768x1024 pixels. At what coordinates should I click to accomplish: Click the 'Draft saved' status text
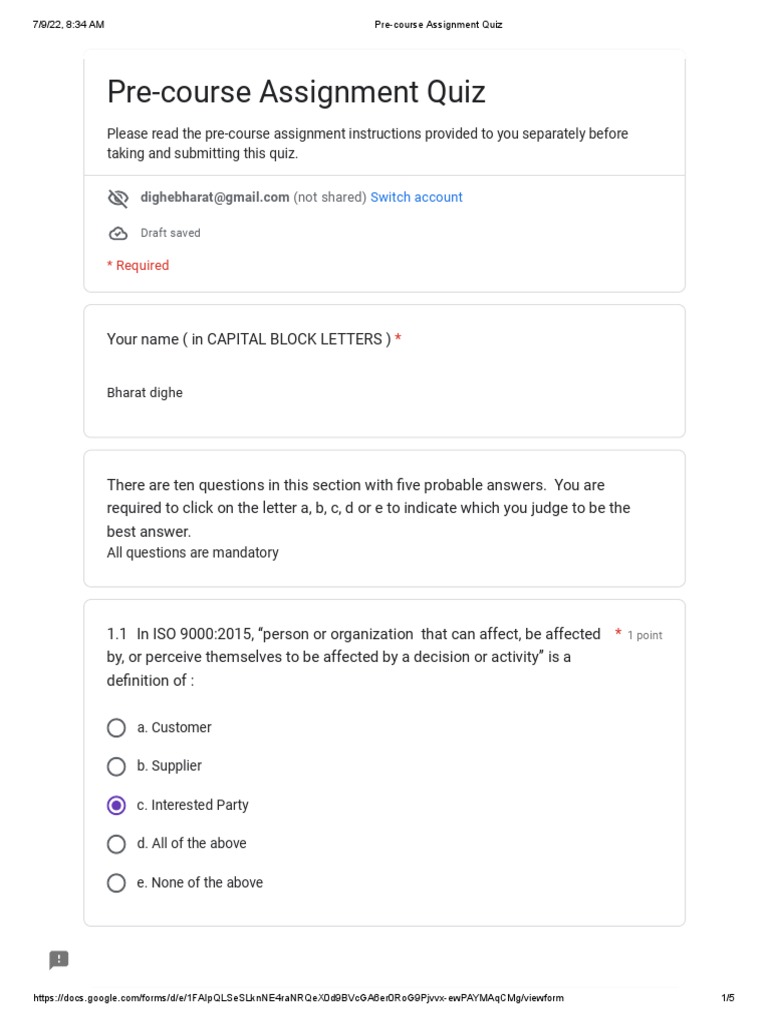[x=170, y=233]
